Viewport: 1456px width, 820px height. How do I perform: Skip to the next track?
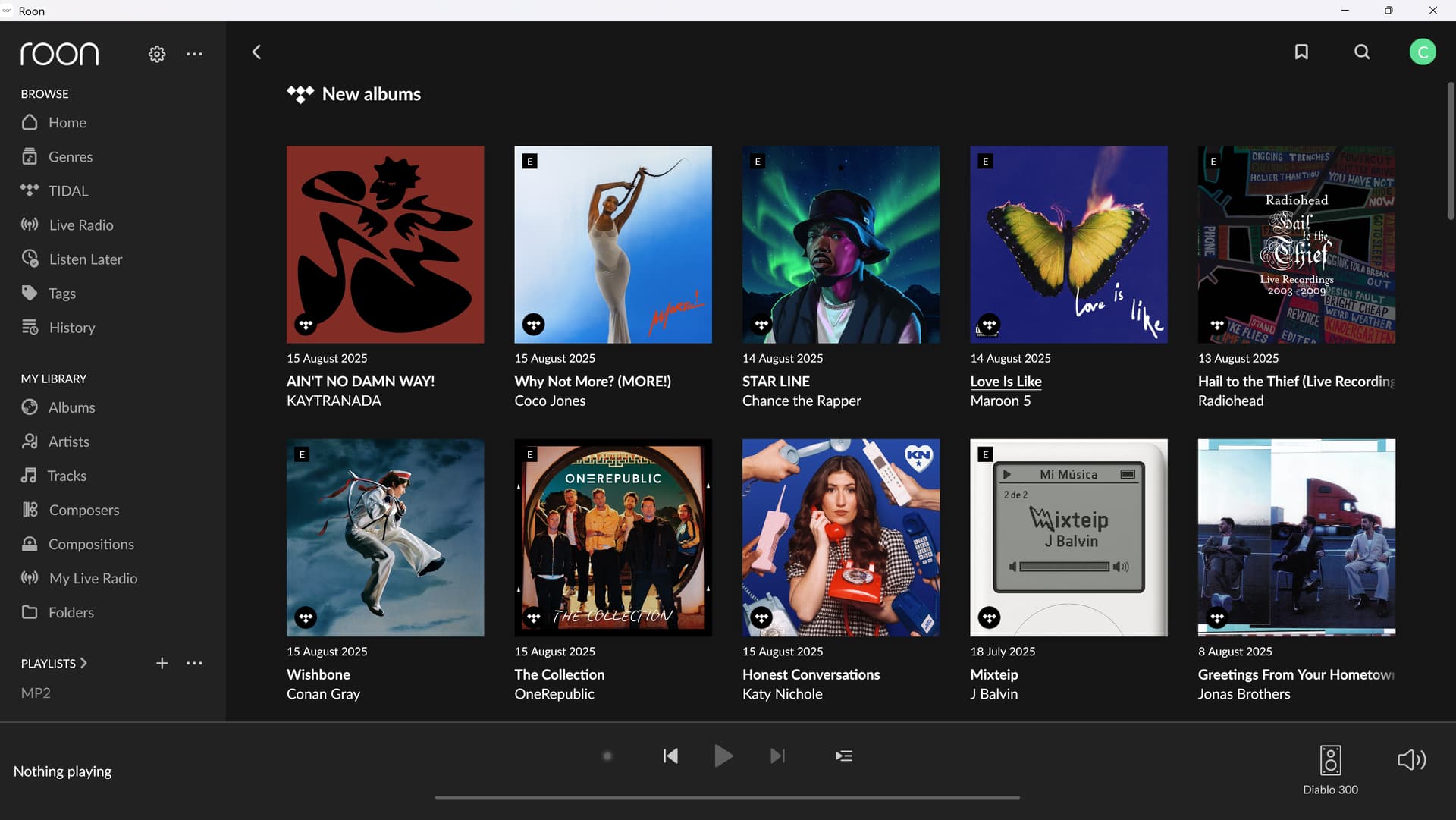pyautogui.click(x=777, y=756)
